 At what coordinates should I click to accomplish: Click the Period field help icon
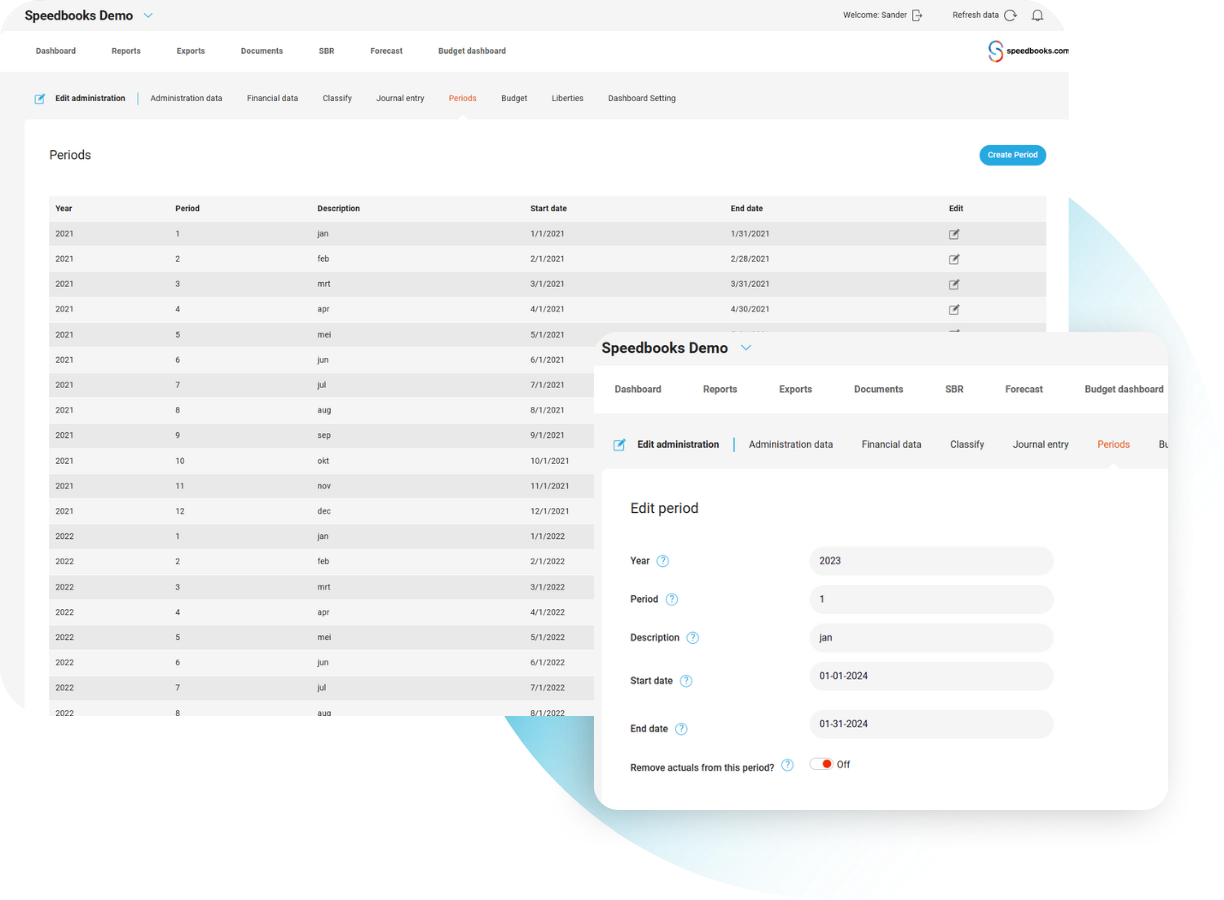[x=671, y=600]
